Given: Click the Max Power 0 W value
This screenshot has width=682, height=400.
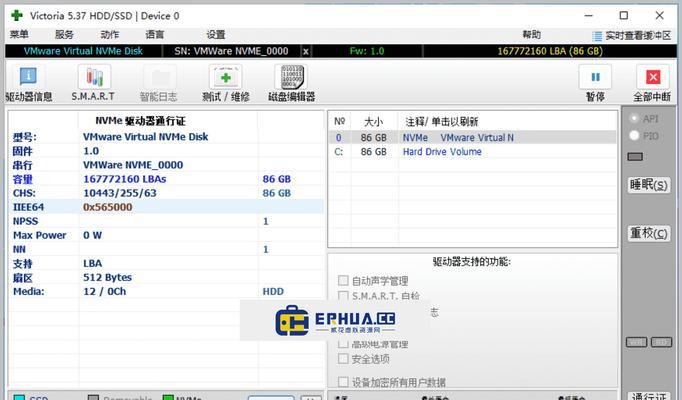Looking at the screenshot, I should pos(92,235).
